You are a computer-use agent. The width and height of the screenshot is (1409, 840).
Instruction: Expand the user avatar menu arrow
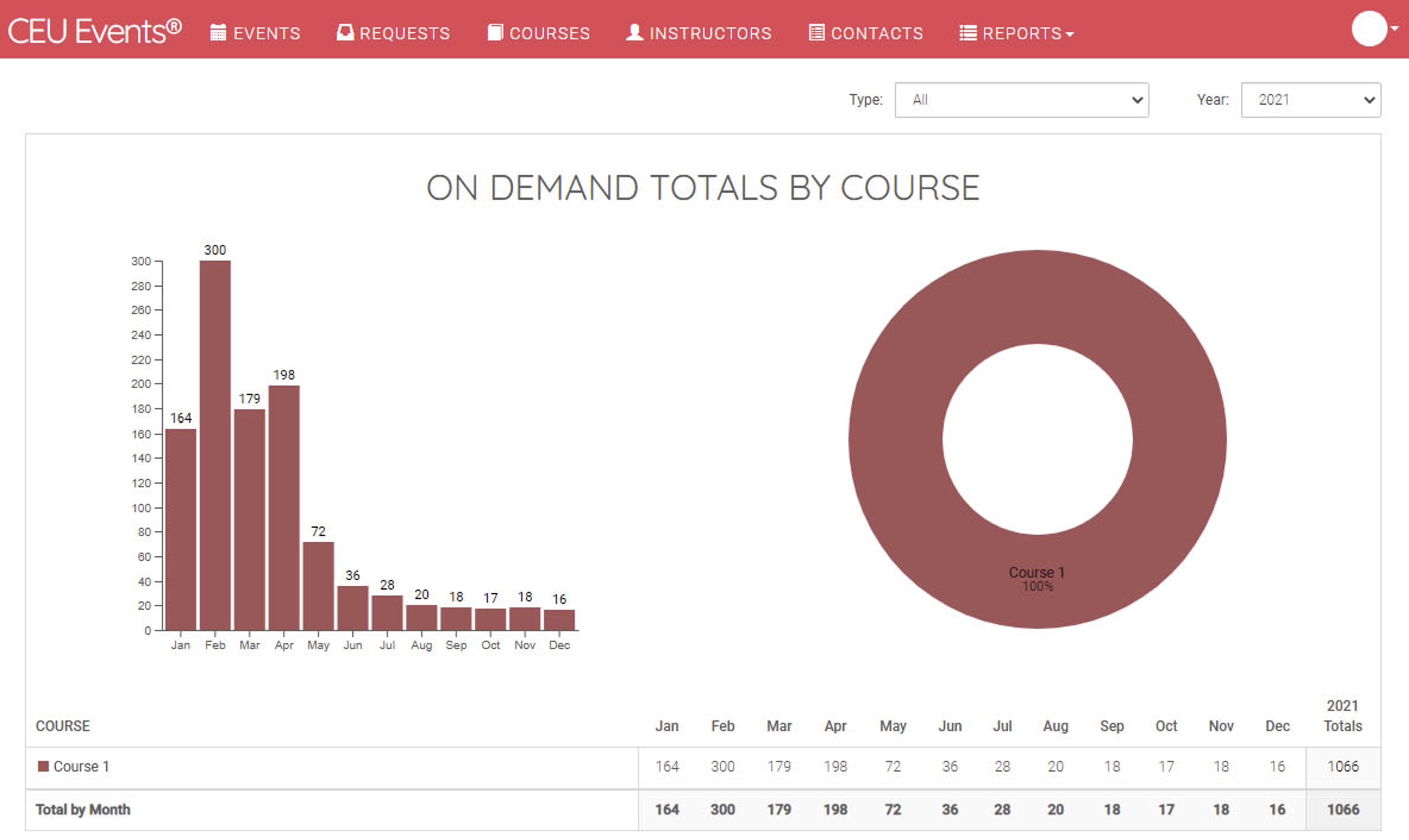click(x=1394, y=29)
